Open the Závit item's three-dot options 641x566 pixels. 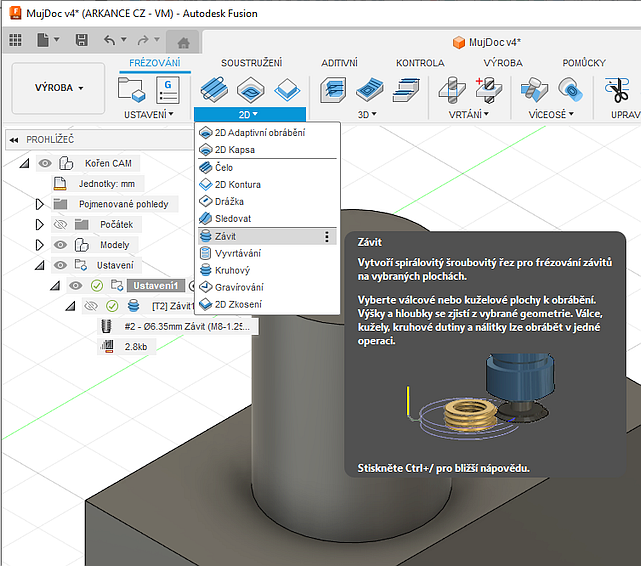tap(326, 237)
